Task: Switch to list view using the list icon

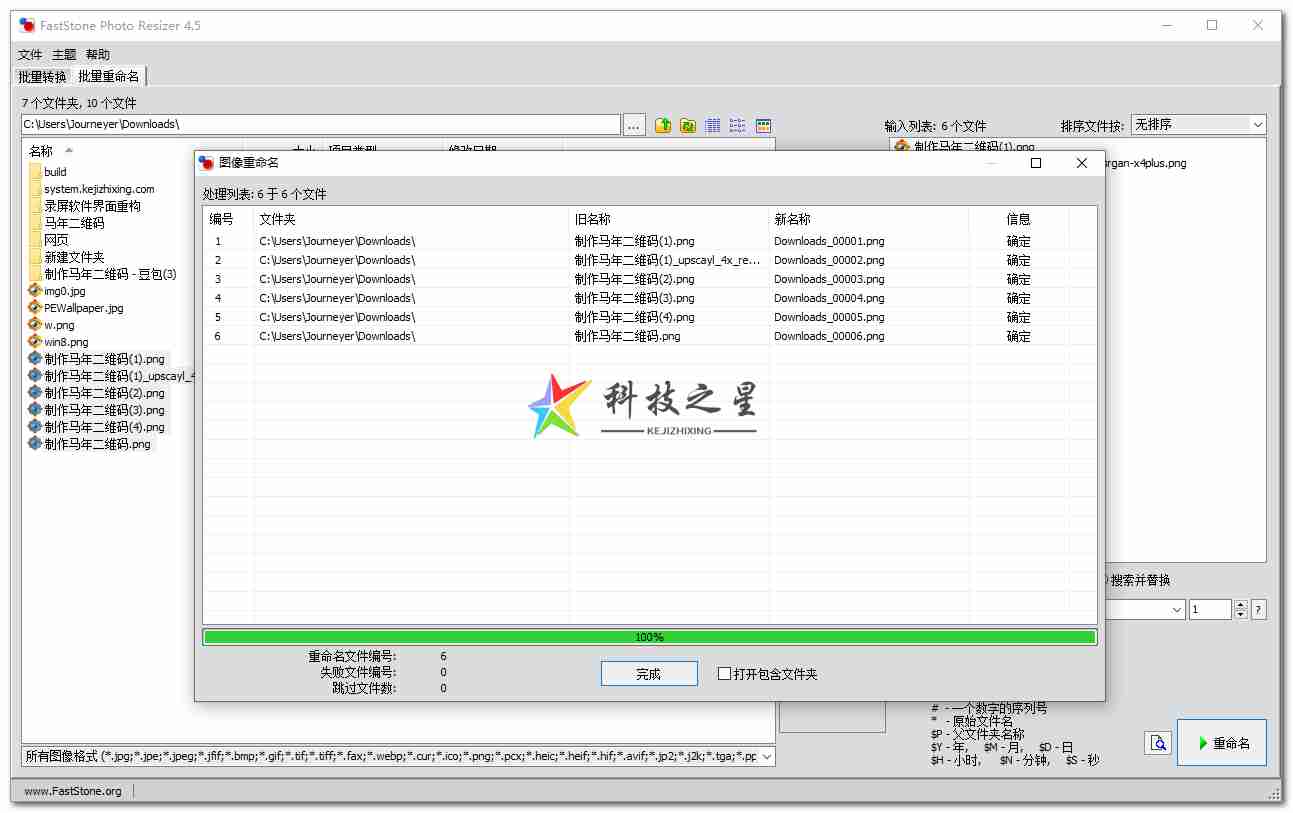Action: [x=737, y=124]
